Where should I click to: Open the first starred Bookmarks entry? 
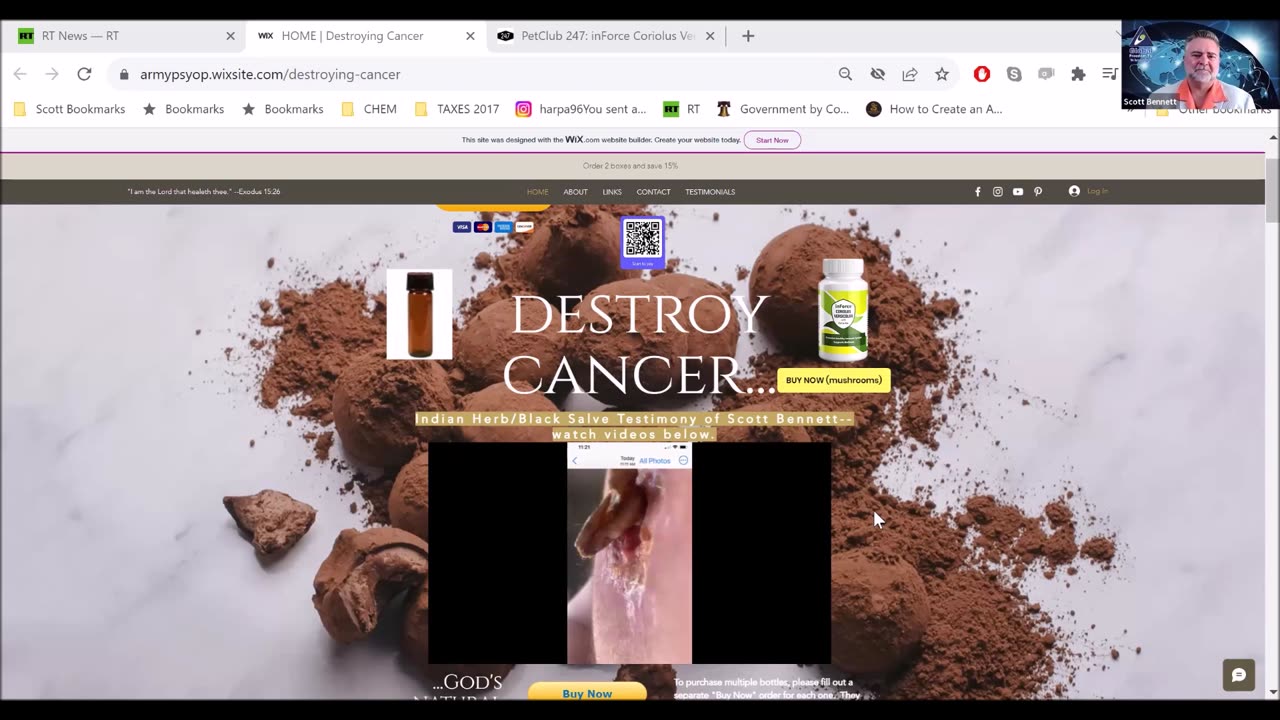[x=183, y=109]
